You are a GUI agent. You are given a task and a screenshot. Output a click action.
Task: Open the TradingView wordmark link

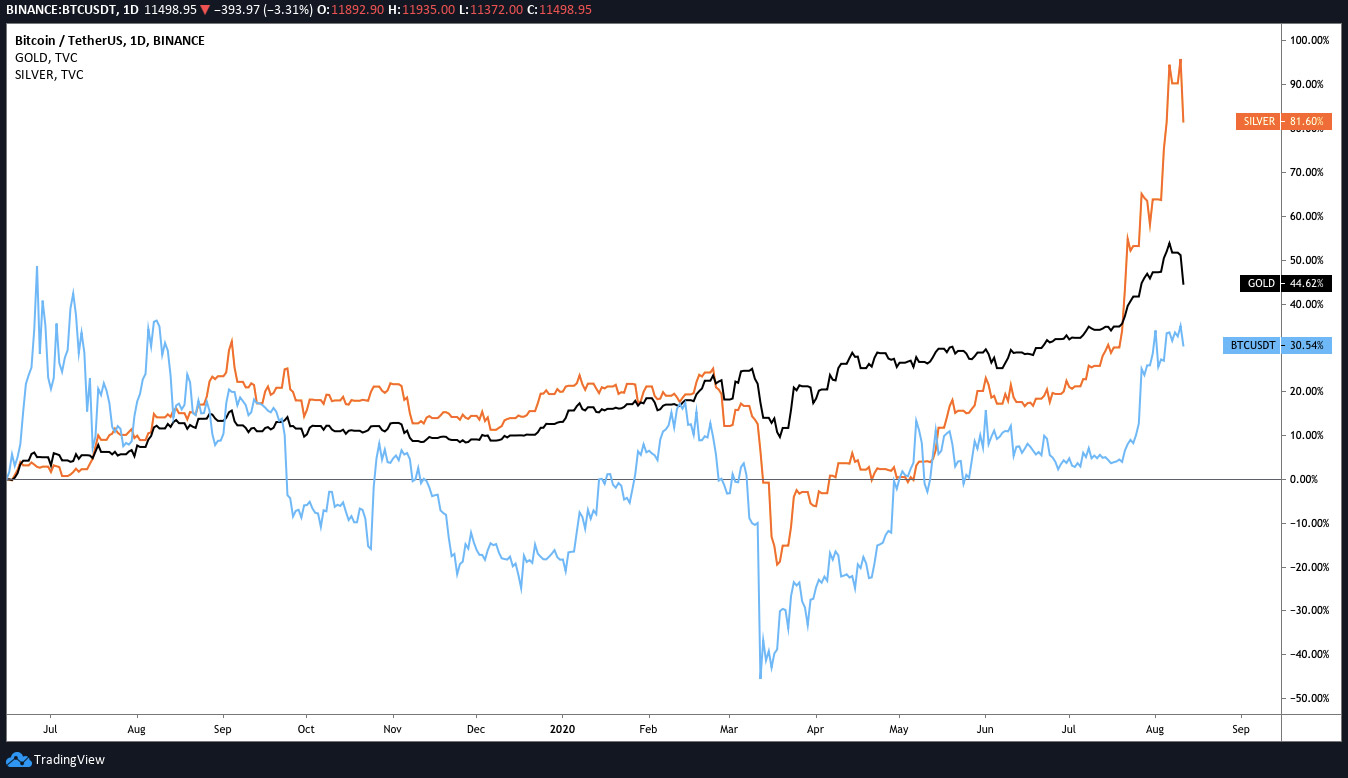click(69, 760)
